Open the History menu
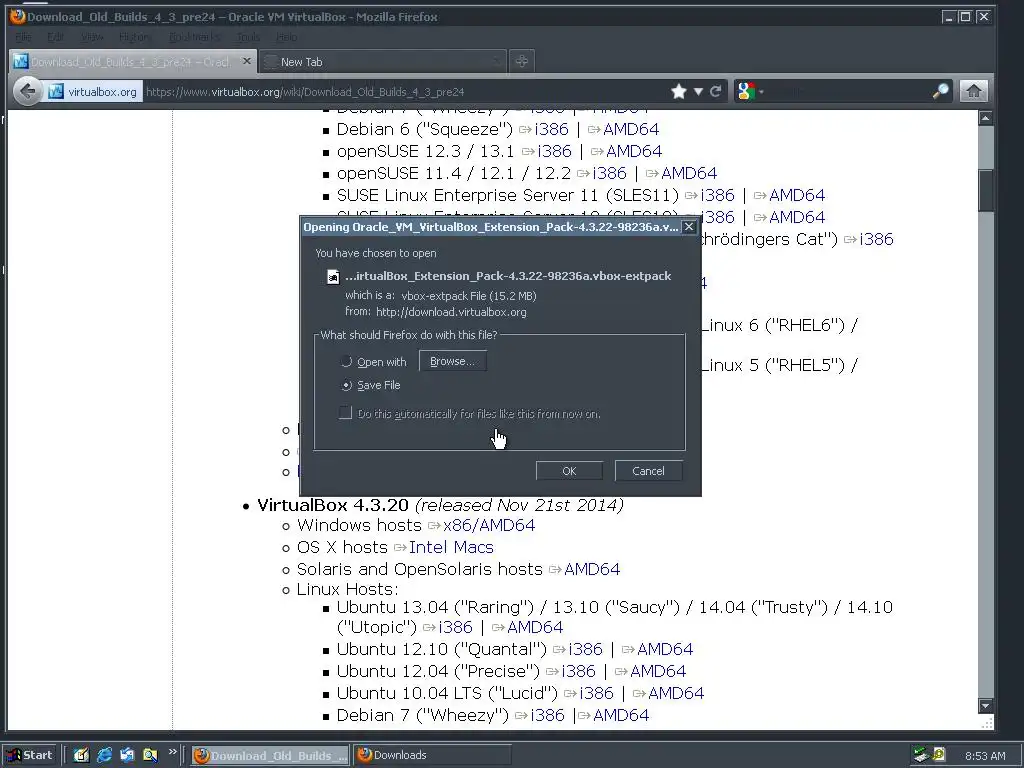 [x=135, y=37]
